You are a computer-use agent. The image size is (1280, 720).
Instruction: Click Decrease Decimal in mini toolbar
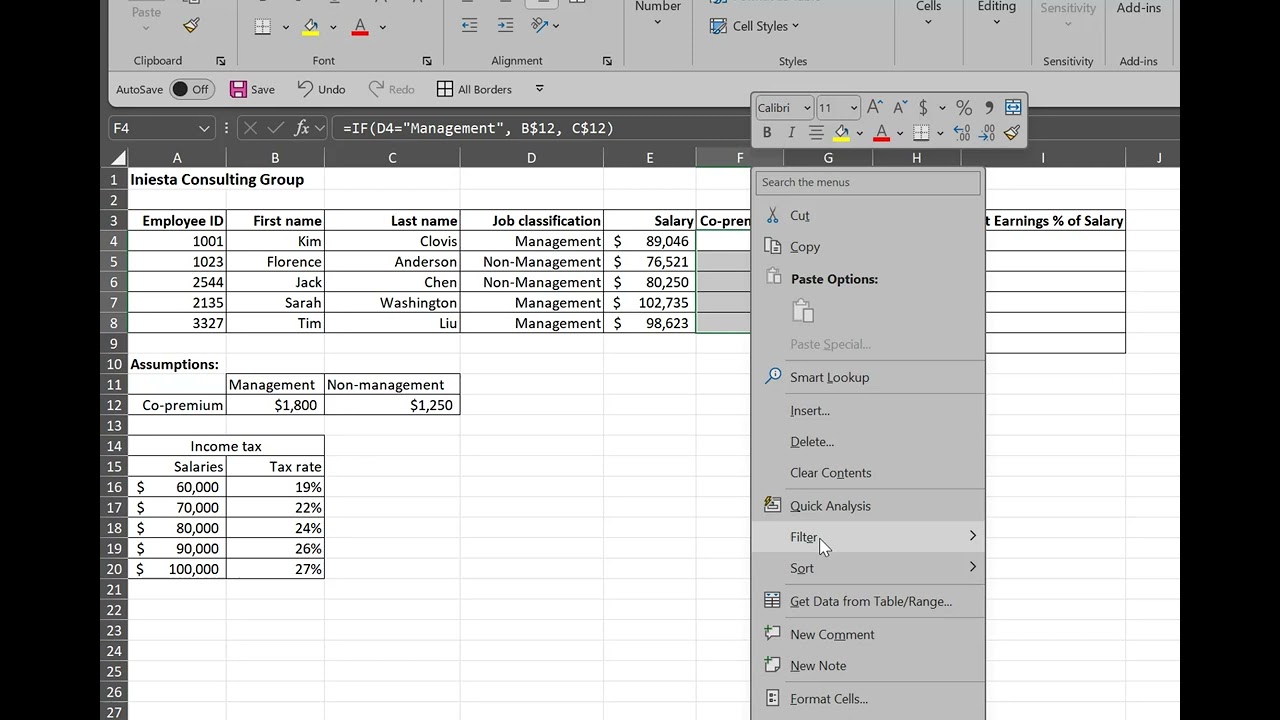pos(987,133)
